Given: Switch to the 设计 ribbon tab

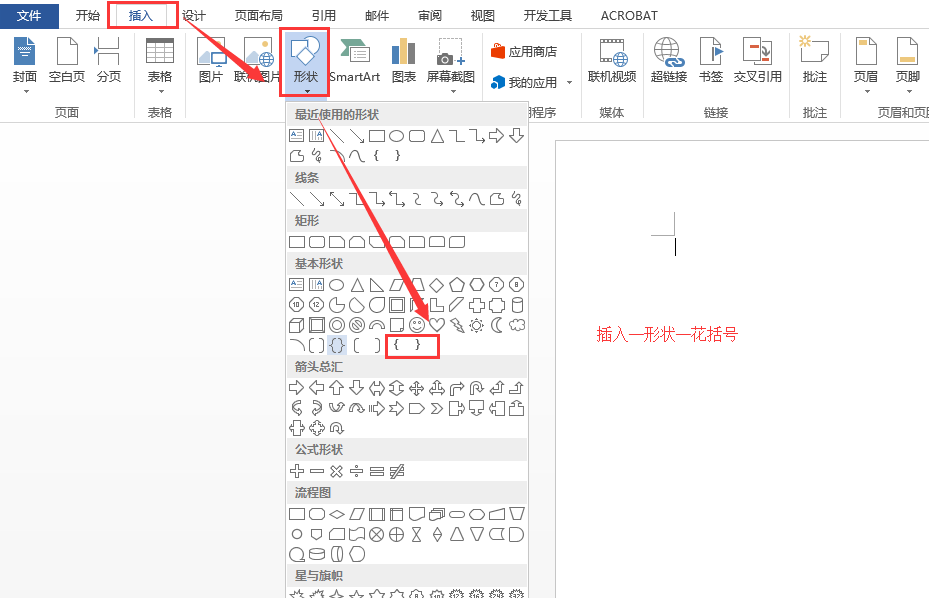Looking at the screenshot, I should pyautogui.click(x=194, y=15).
